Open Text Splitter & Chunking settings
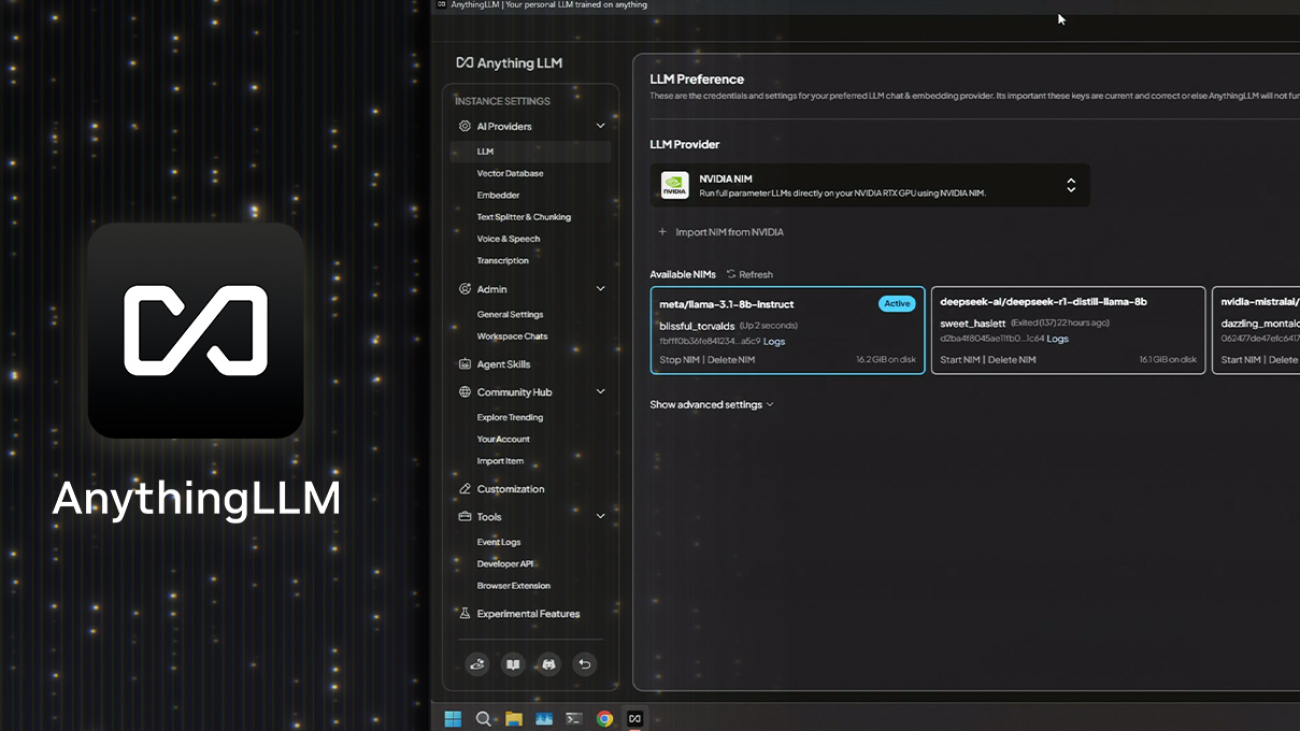Viewport: 1300px width, 731px height. (x=524, y=217)
